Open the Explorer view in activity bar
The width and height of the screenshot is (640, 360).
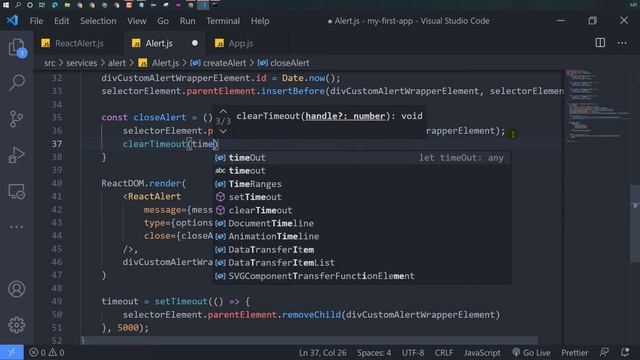pyautogui.click(x=16, y=47)
